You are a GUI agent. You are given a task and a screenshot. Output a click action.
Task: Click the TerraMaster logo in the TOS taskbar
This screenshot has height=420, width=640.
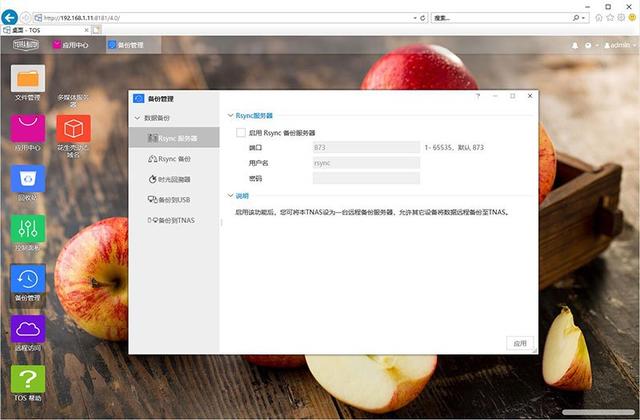(26, 44)
